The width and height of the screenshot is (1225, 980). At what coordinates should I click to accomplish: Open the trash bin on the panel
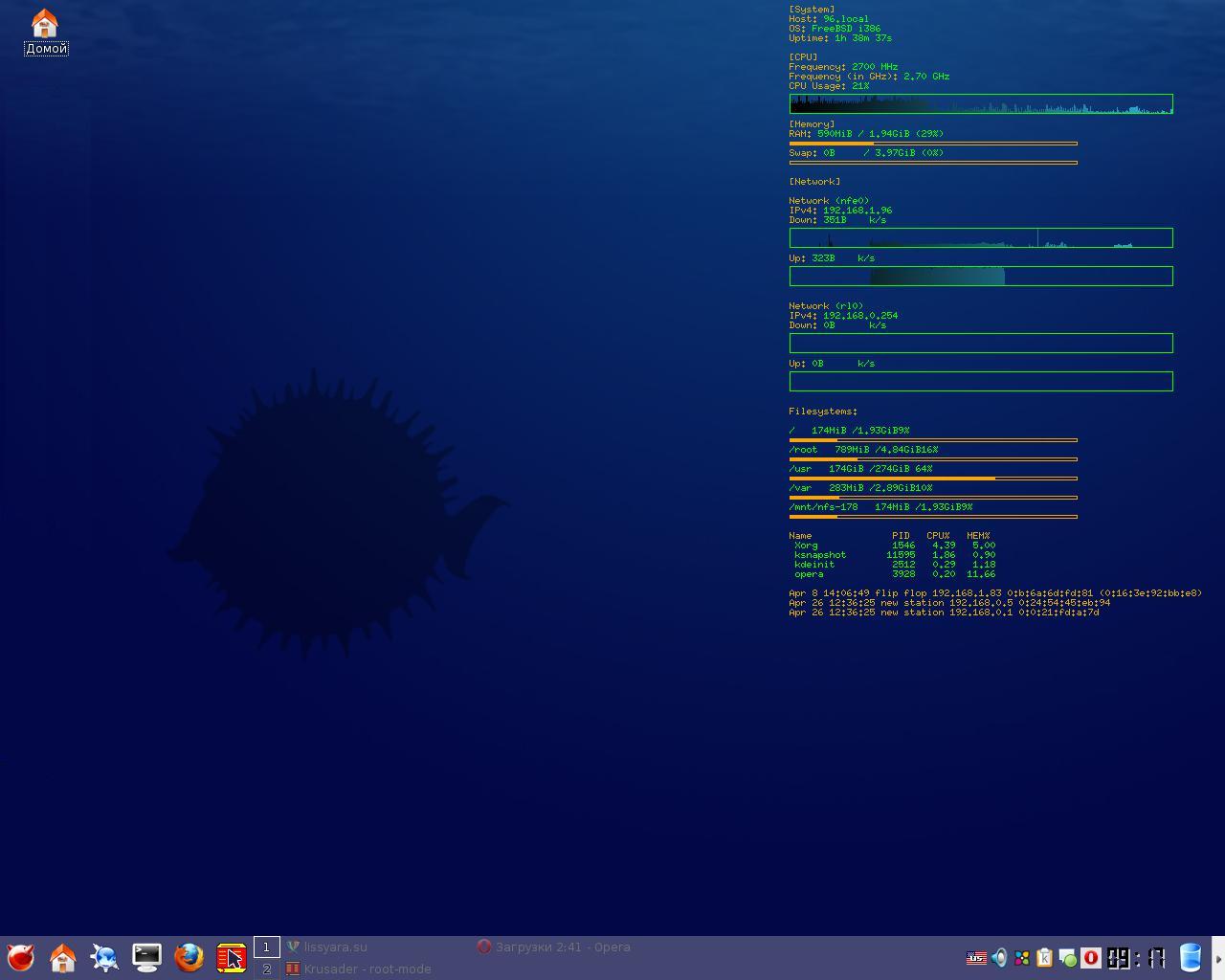click(1191, 957)
